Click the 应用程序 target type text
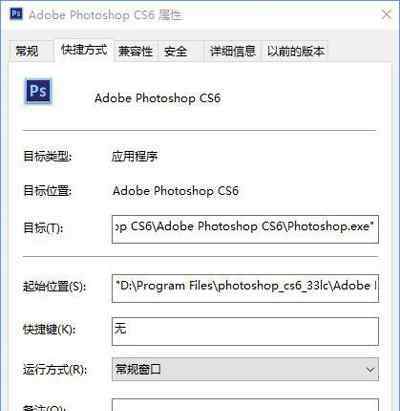Screen dimensions: 400x411 (134, 156)
